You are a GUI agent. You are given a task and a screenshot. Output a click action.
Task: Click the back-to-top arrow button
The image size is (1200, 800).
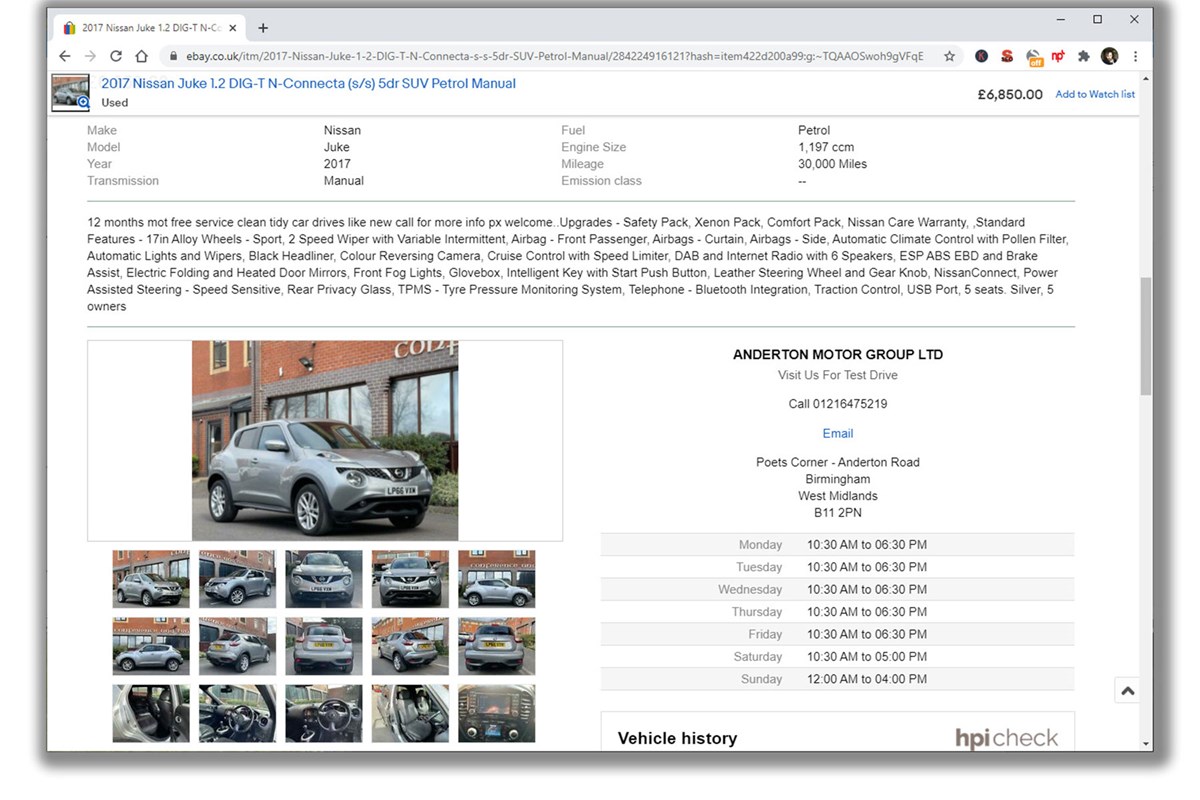(x=1127, y=690)
